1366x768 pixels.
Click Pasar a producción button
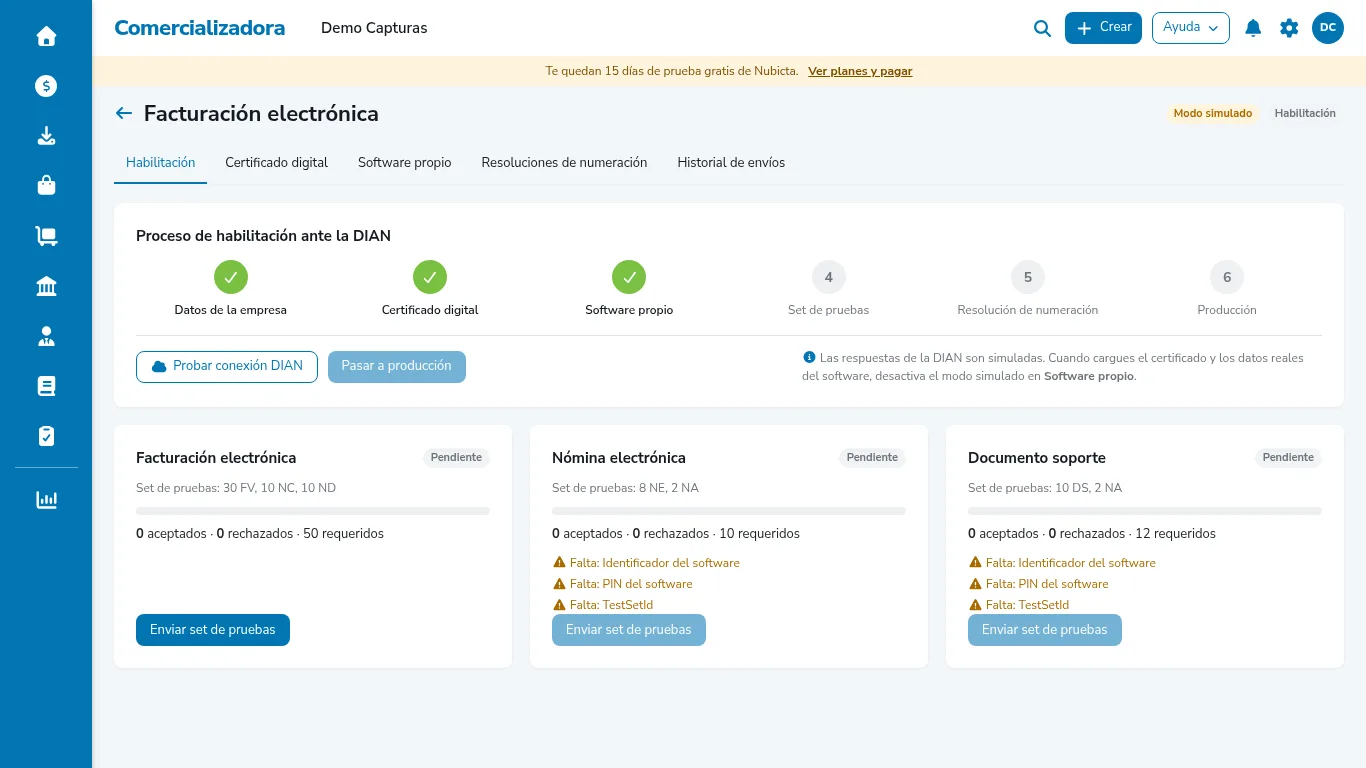click(396, 367)
